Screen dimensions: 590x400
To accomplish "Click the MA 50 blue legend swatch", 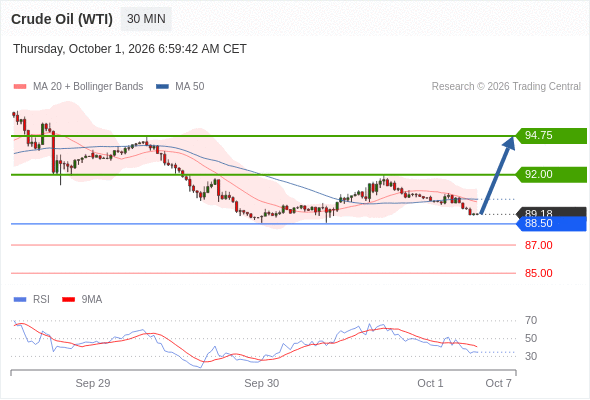I will pos(163,87).
